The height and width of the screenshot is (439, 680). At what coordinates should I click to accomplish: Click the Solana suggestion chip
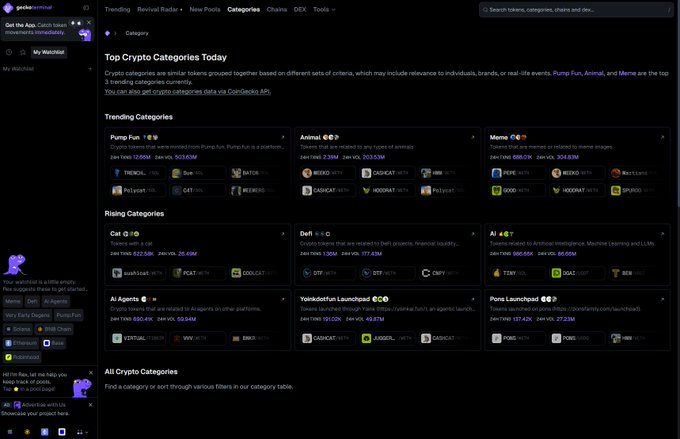click(x=18, y=329)
